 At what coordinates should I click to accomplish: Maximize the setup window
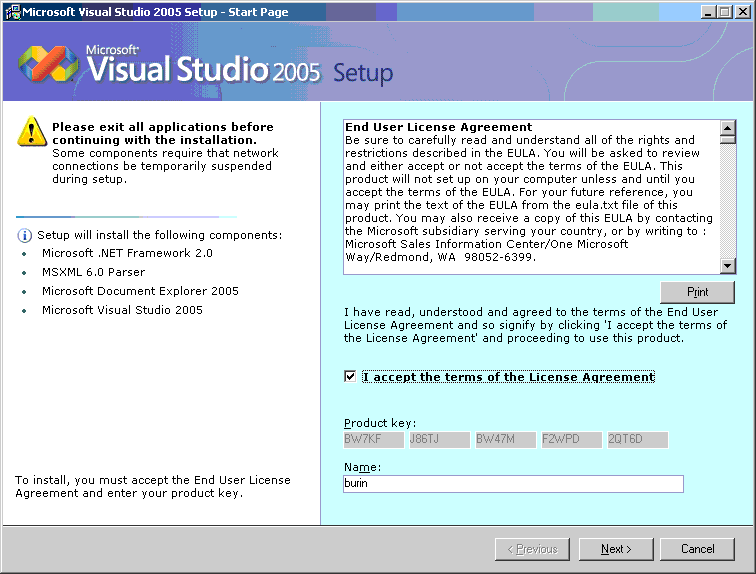(x=724, y=12)
